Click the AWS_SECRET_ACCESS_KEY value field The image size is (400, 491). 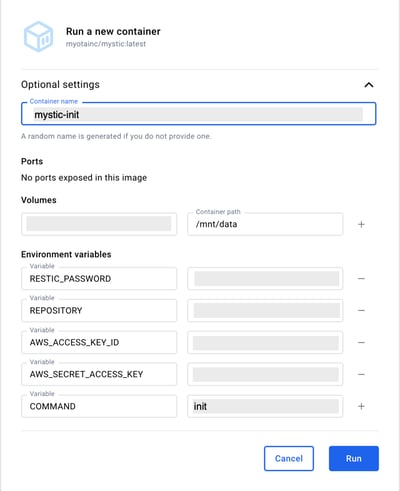pos(265,374)
